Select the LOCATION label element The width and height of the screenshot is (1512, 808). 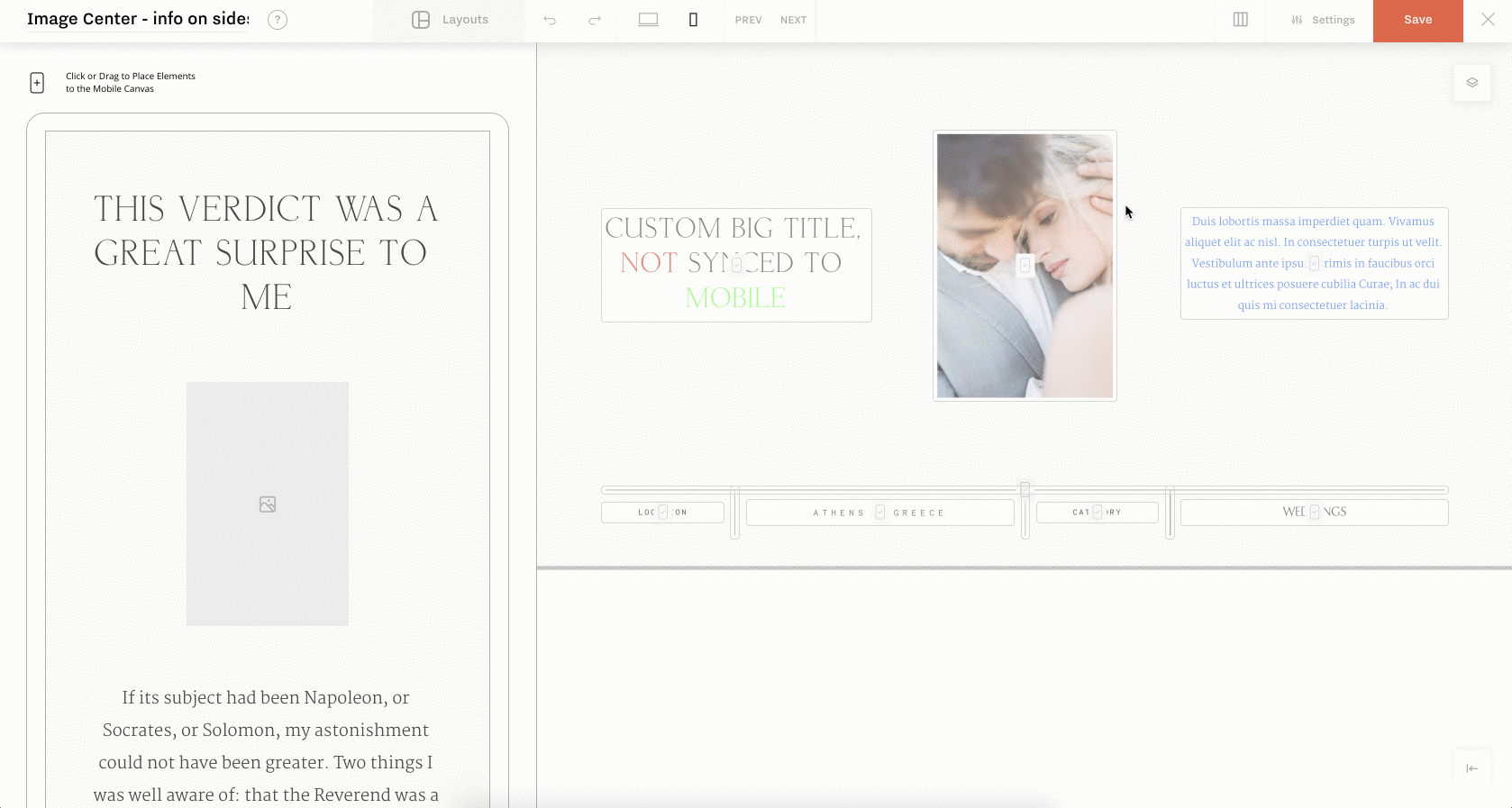(662, 513)
